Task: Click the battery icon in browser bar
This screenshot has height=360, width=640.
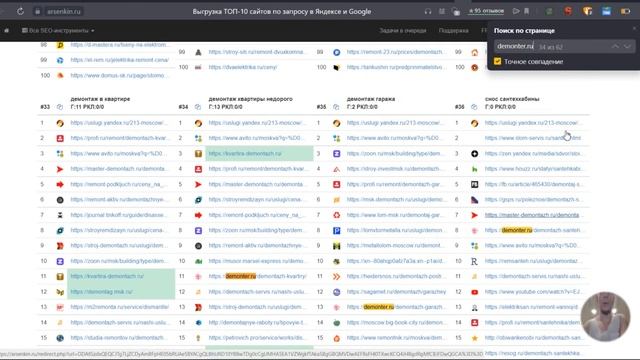Action: click(x=625, y=11)
